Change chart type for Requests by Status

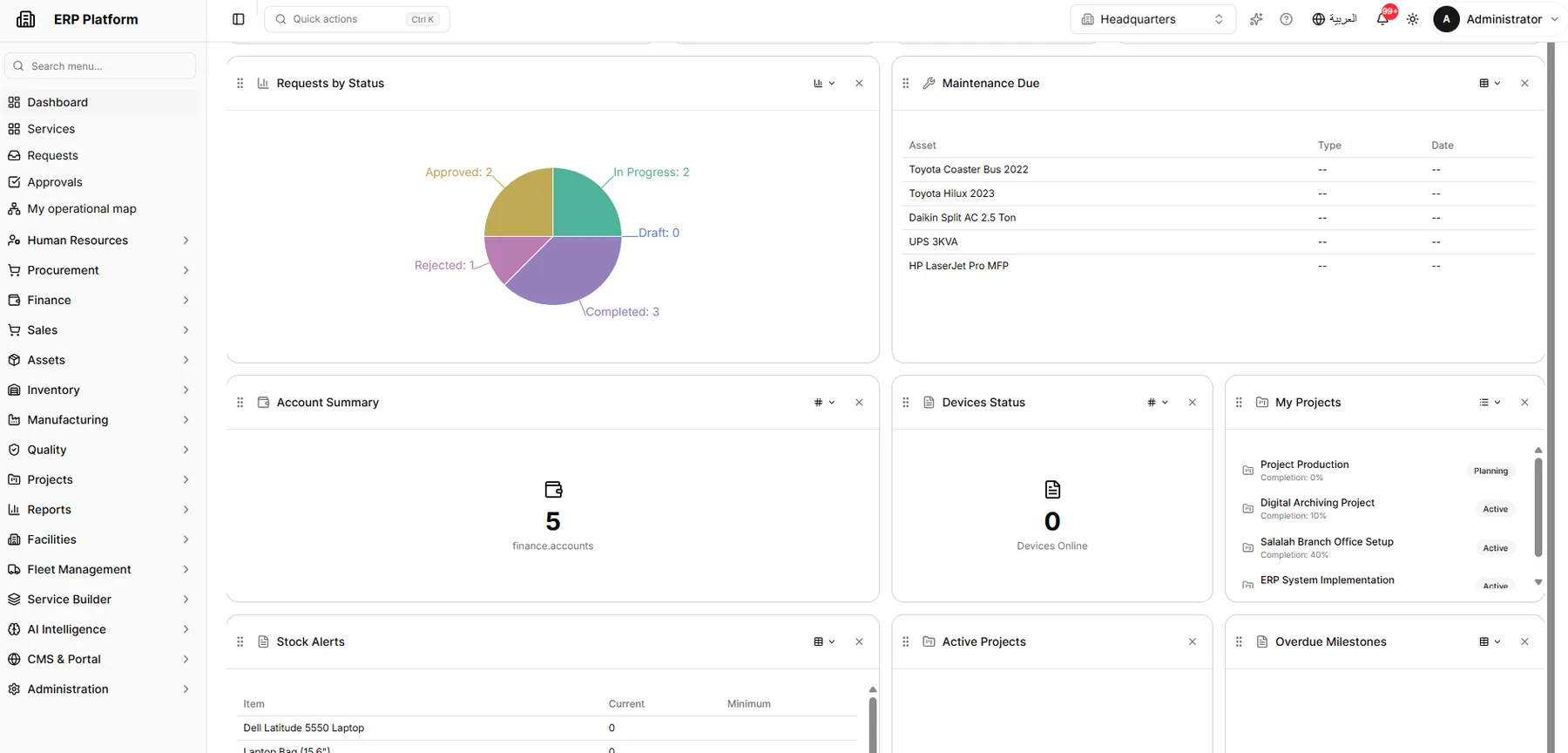(x=824, y=84)
